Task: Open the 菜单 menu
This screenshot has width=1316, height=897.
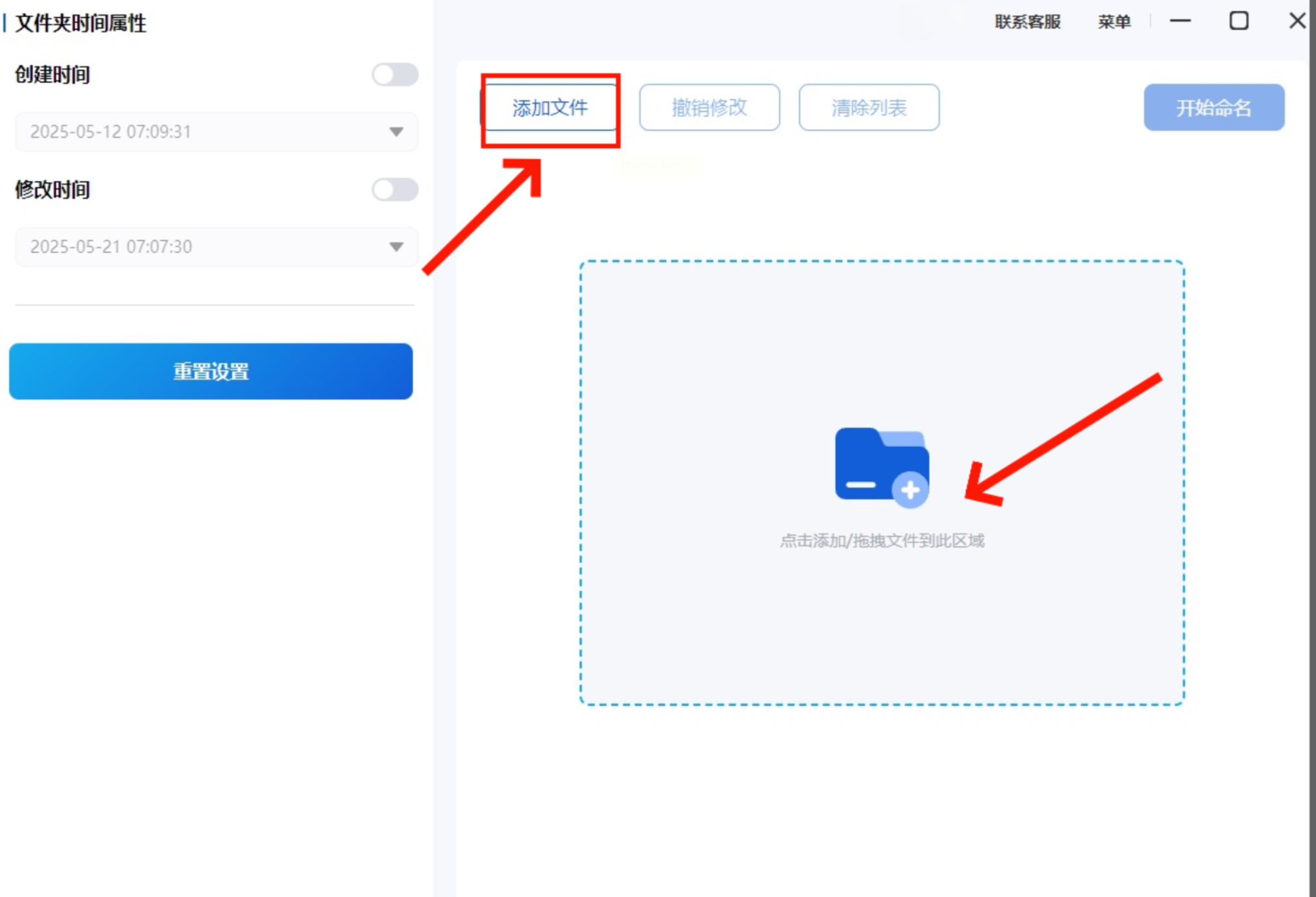Action: pyautogui.click(x=1114, y=22)
